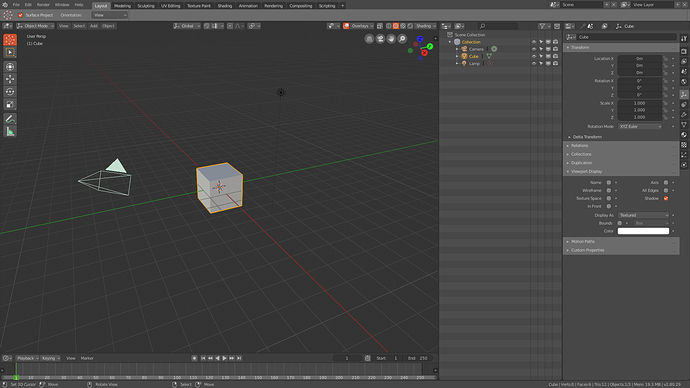Toggle perspective/orthographic viewport gizmo
The width and height of the screenshot is (690, 388).
pos(369,39)
